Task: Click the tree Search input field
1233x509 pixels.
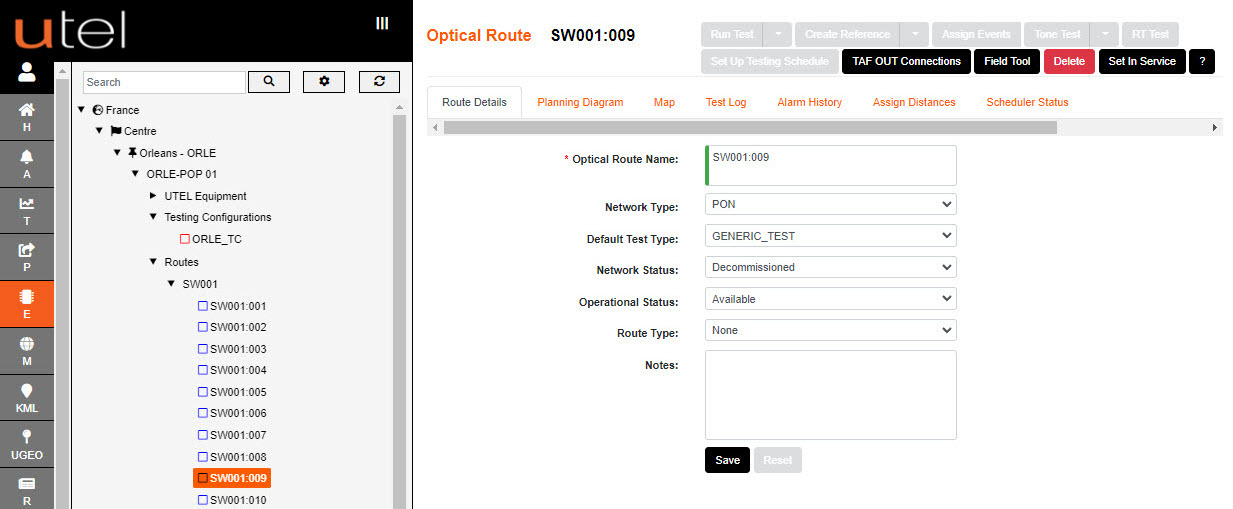Action: point(164,82)
